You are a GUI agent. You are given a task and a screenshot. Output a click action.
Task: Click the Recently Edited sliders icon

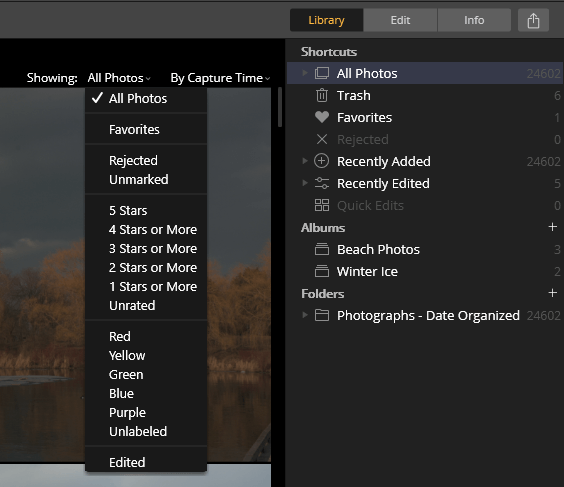tap(322, 183)
